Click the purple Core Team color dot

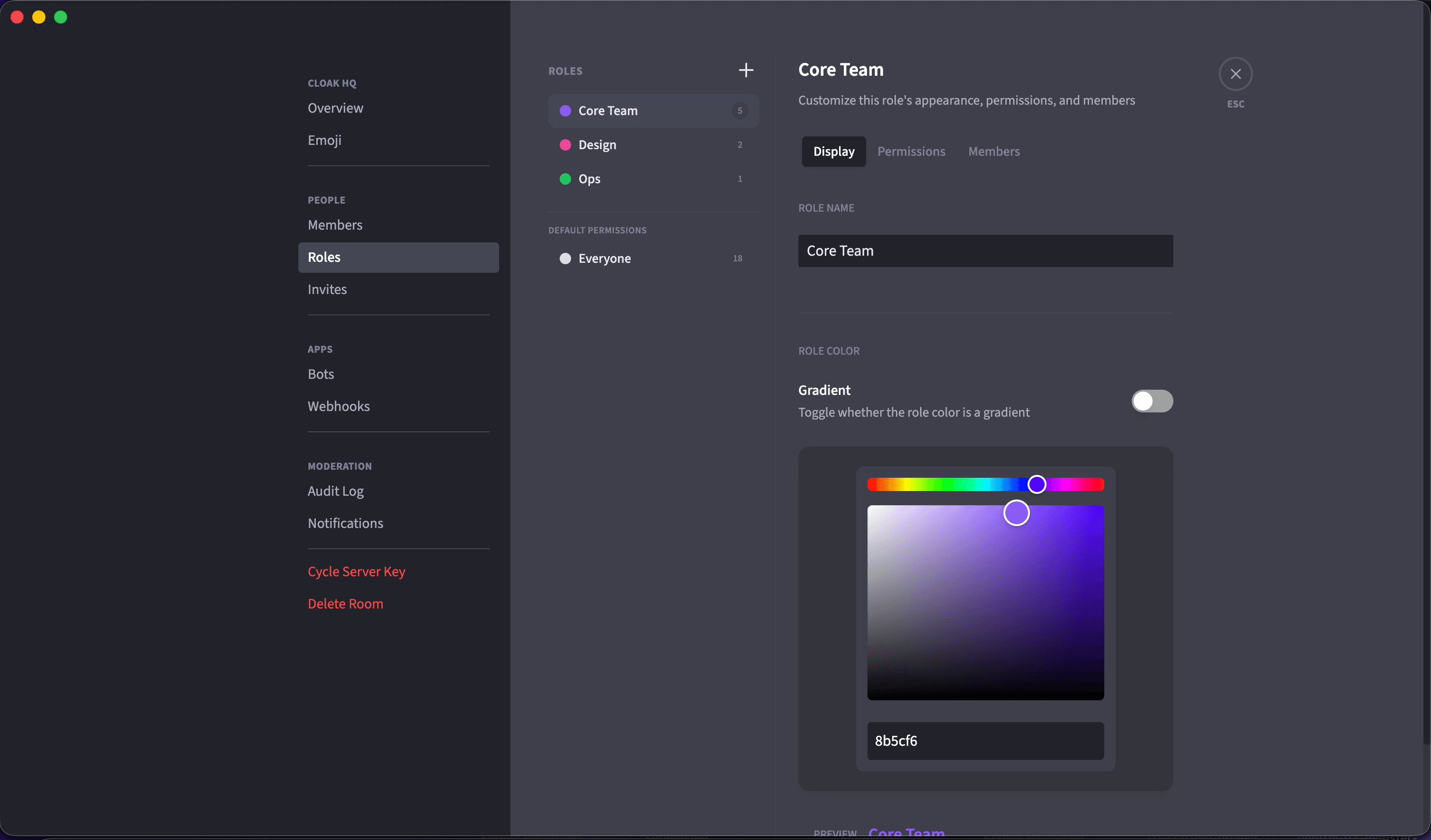click(x=565, y=111)
